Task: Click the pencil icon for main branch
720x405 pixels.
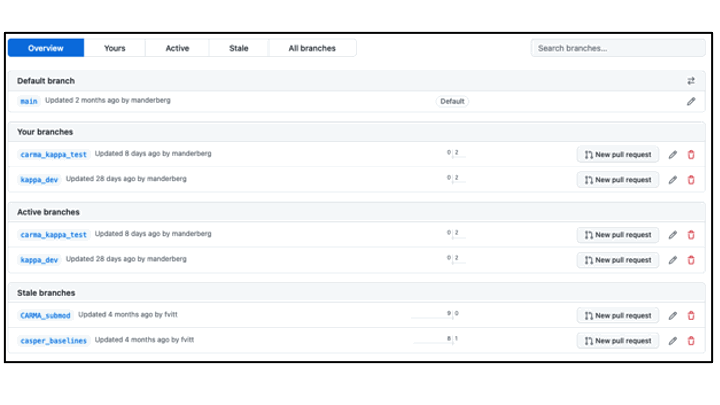Action: 690,101
